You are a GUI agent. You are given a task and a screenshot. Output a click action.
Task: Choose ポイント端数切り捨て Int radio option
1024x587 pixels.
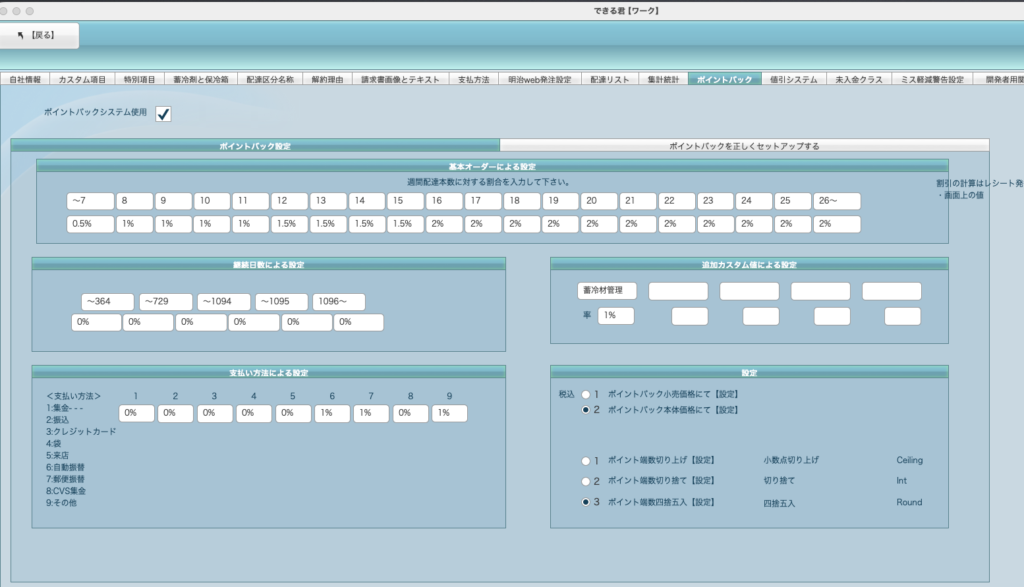pyautogui.click(x=587, y=481)
